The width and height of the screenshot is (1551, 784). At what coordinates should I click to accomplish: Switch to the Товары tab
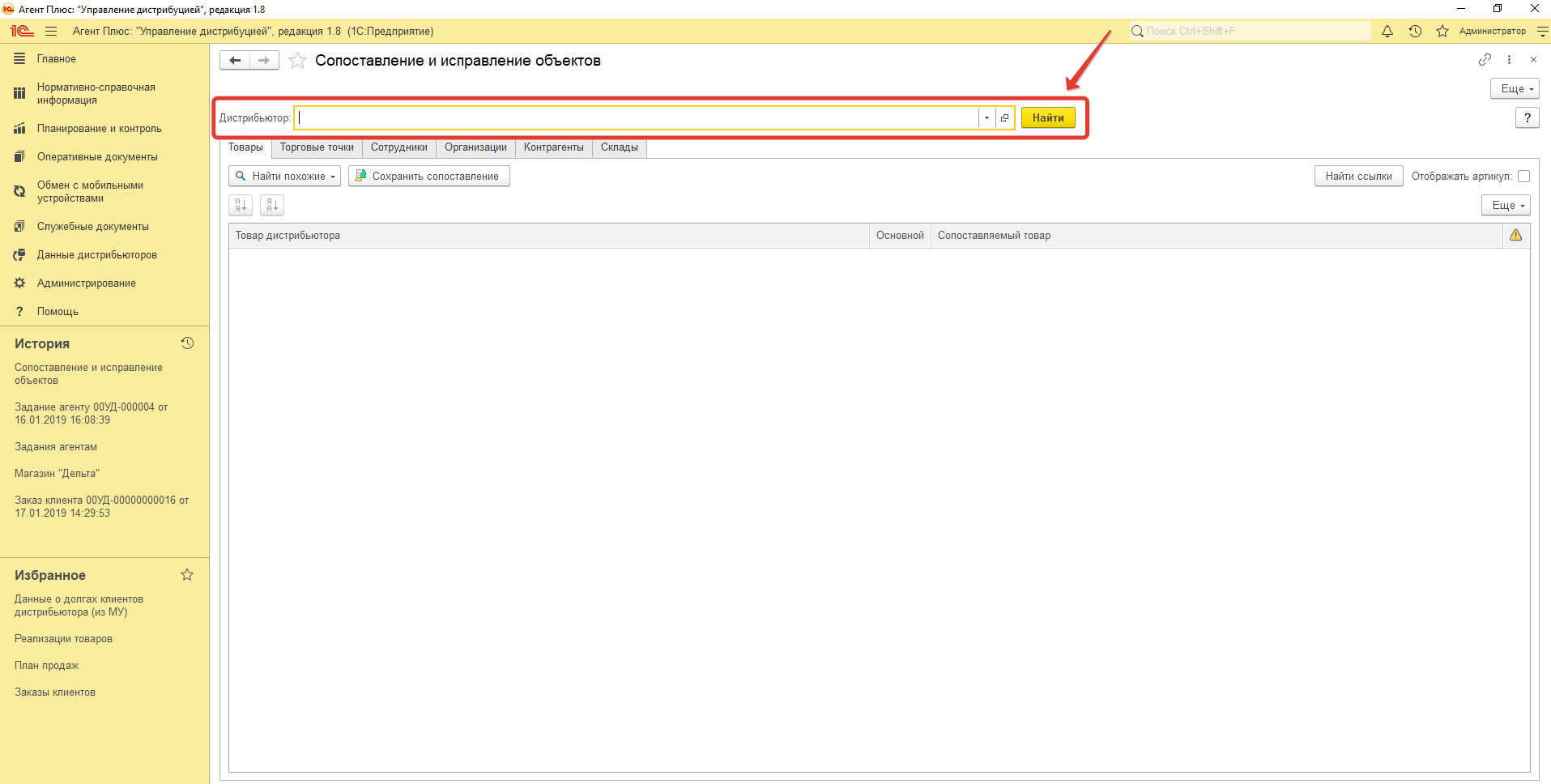coord(245,147)
